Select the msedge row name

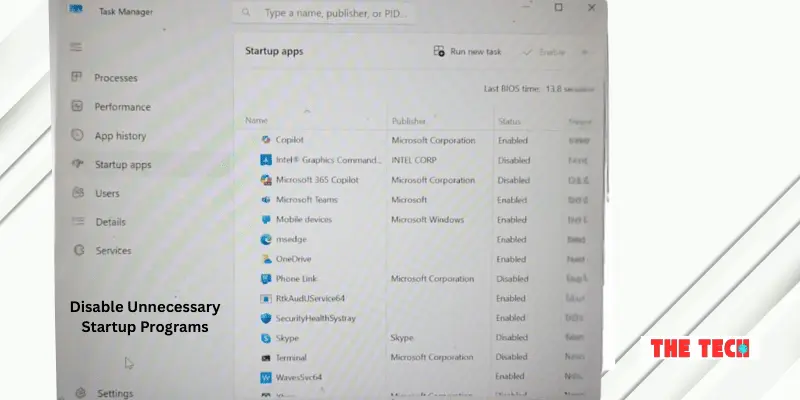[291, 239]
